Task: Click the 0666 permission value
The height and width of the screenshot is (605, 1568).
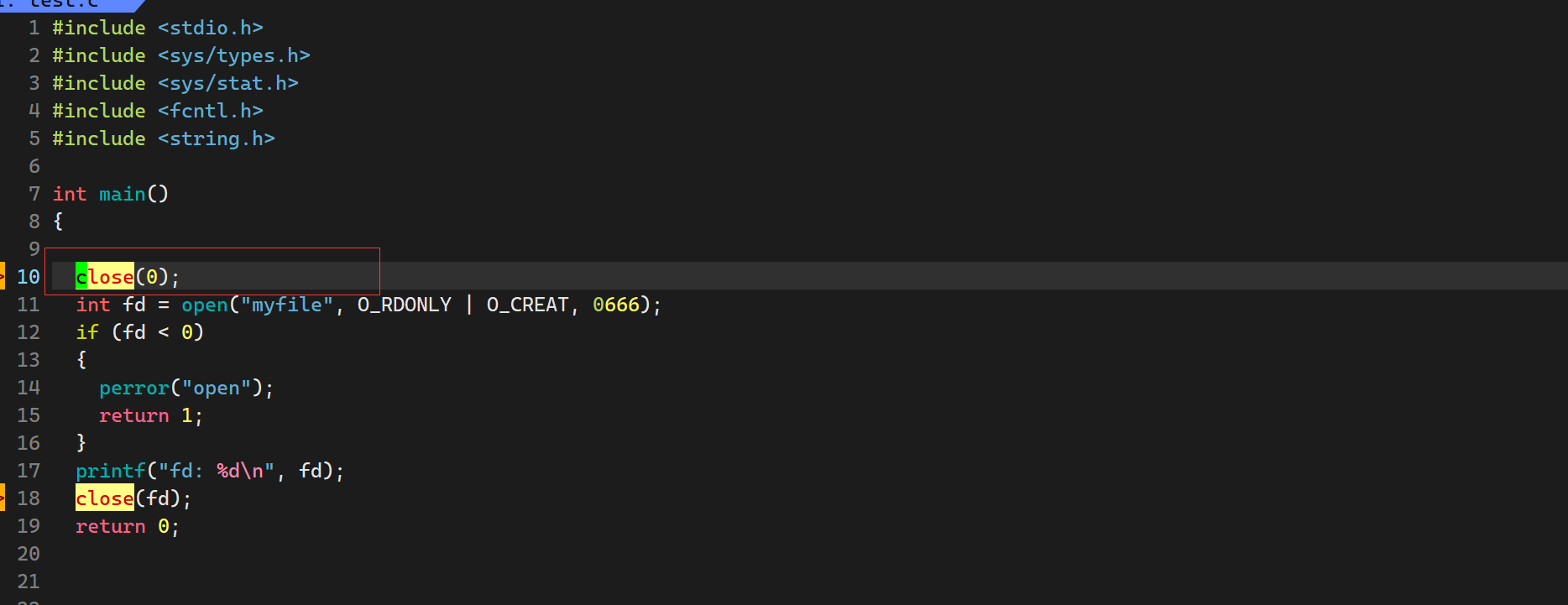Action: pos(616,305)
